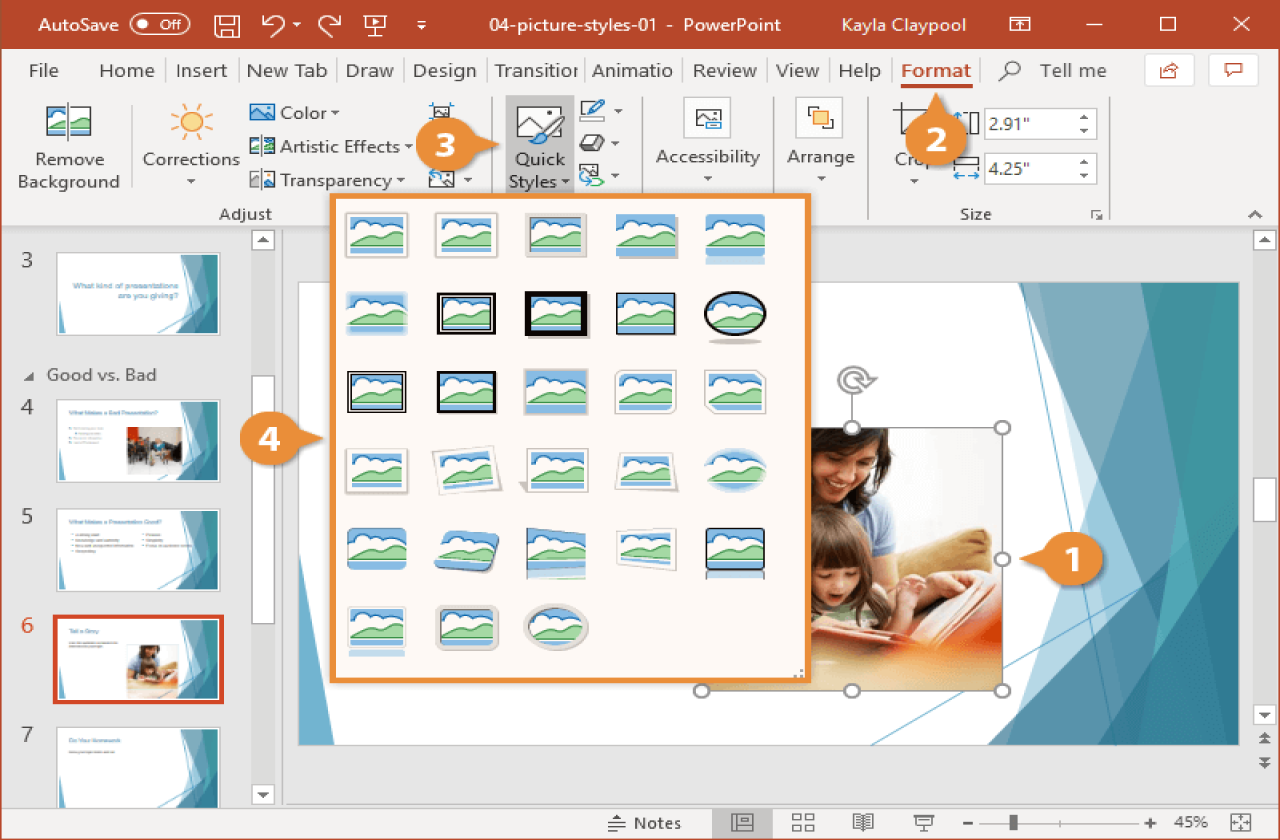
Task: Toggle the AutoSave switch
Action: click(x=160, y=24)
